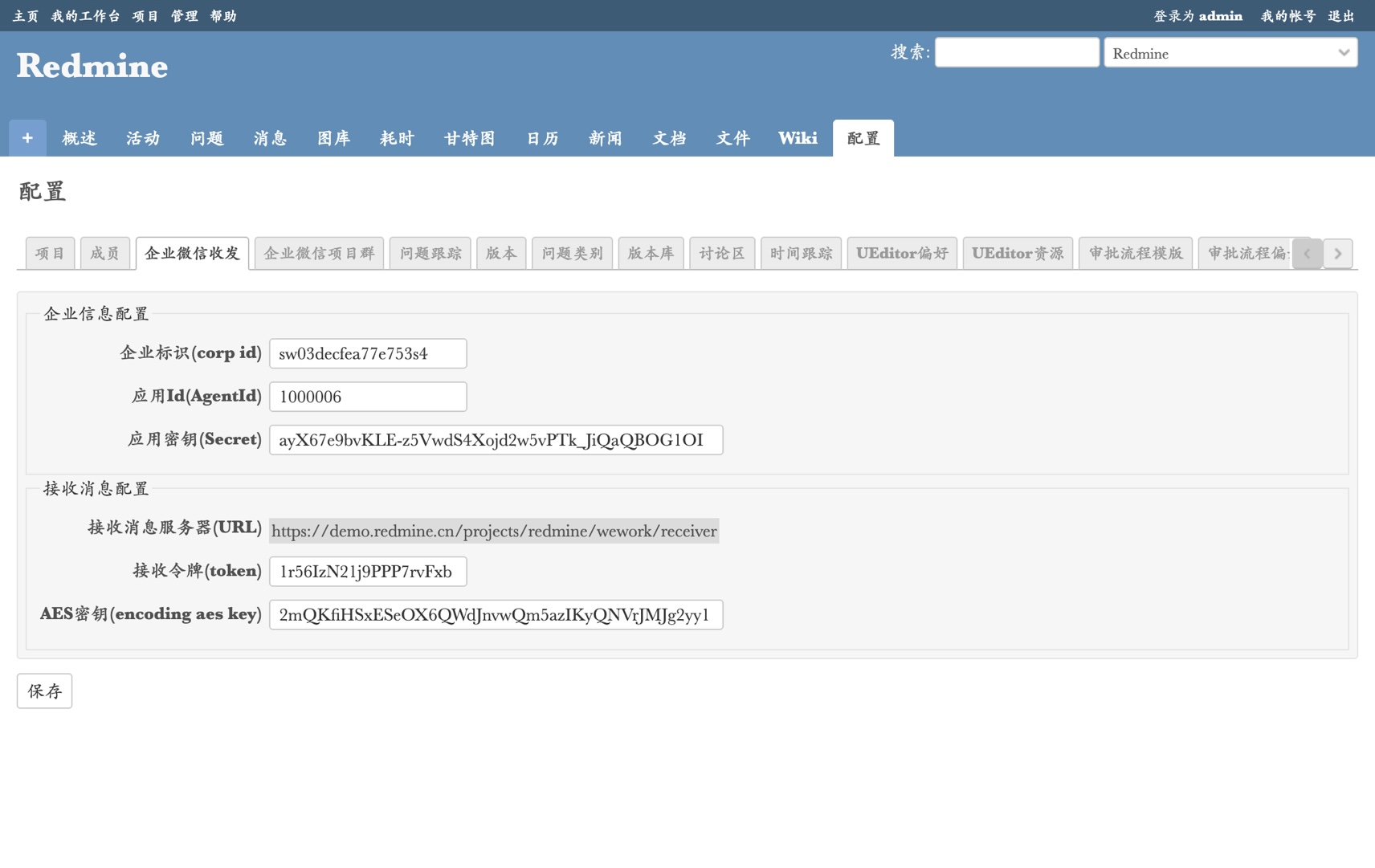Click the AgentId input field

point(368,397)
